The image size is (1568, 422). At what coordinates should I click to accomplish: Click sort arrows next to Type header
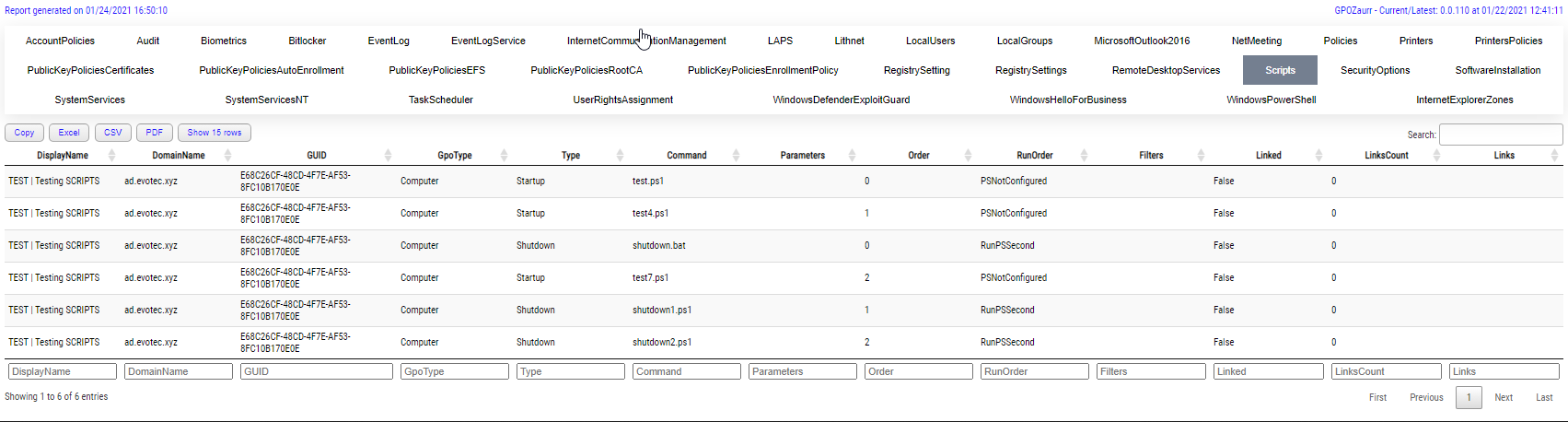tap(620, 156)
